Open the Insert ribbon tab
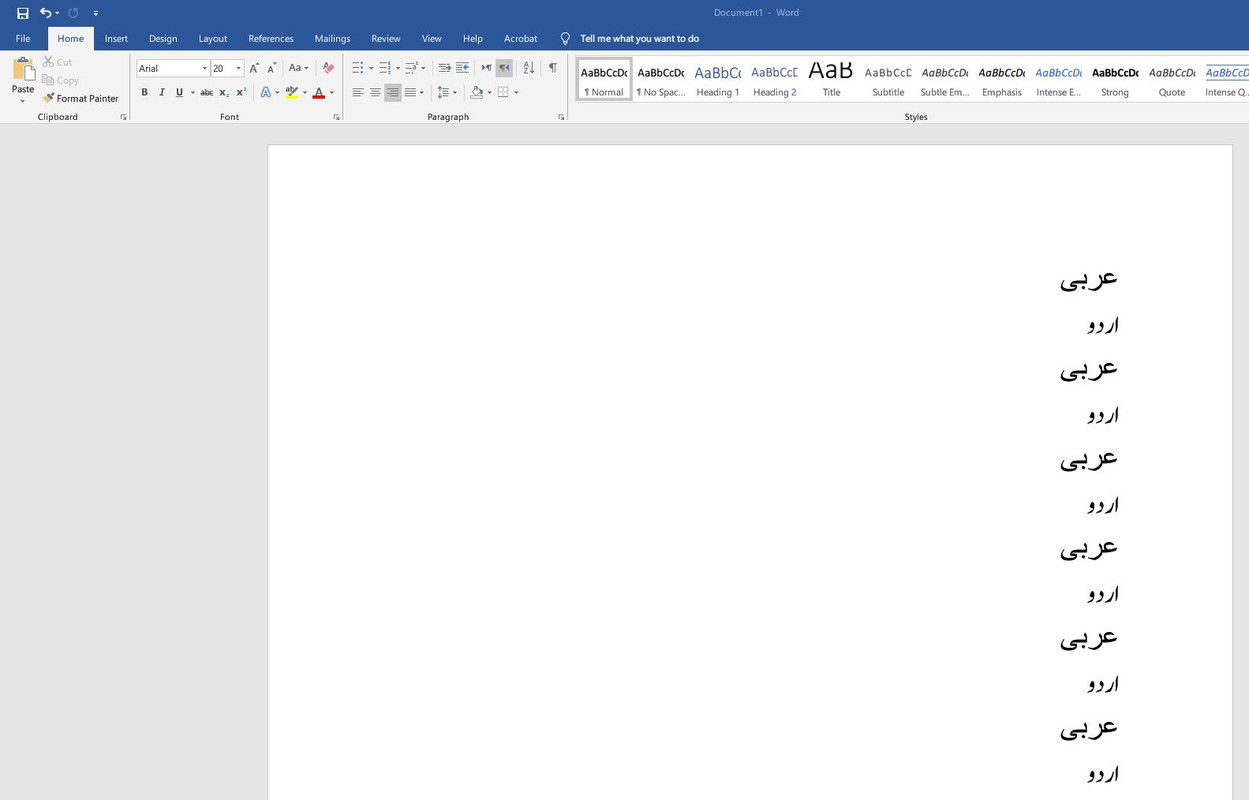 tap(116, 39)
